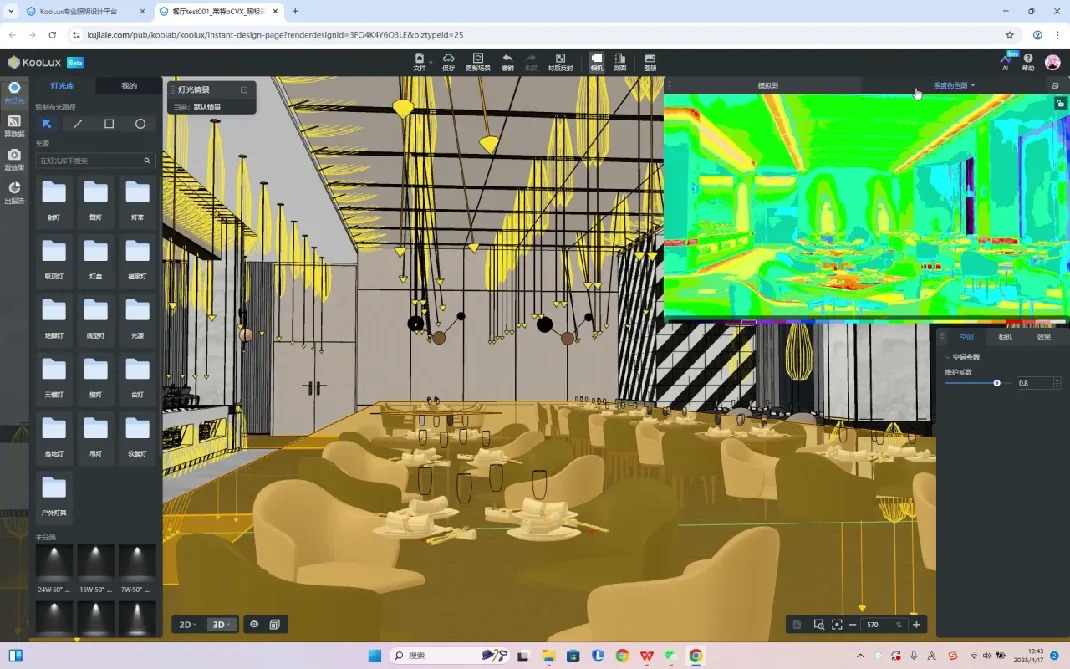This screenshot has height=669, width=1070.
Task: Open the pseudo-color map dropdown
Action: click(954, 86)
